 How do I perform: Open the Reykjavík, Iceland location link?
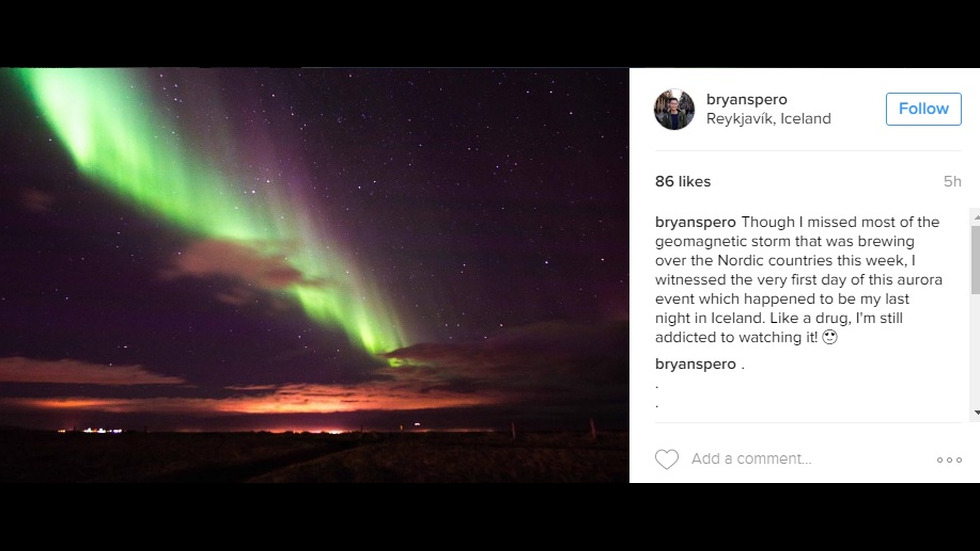coord(768,119)
